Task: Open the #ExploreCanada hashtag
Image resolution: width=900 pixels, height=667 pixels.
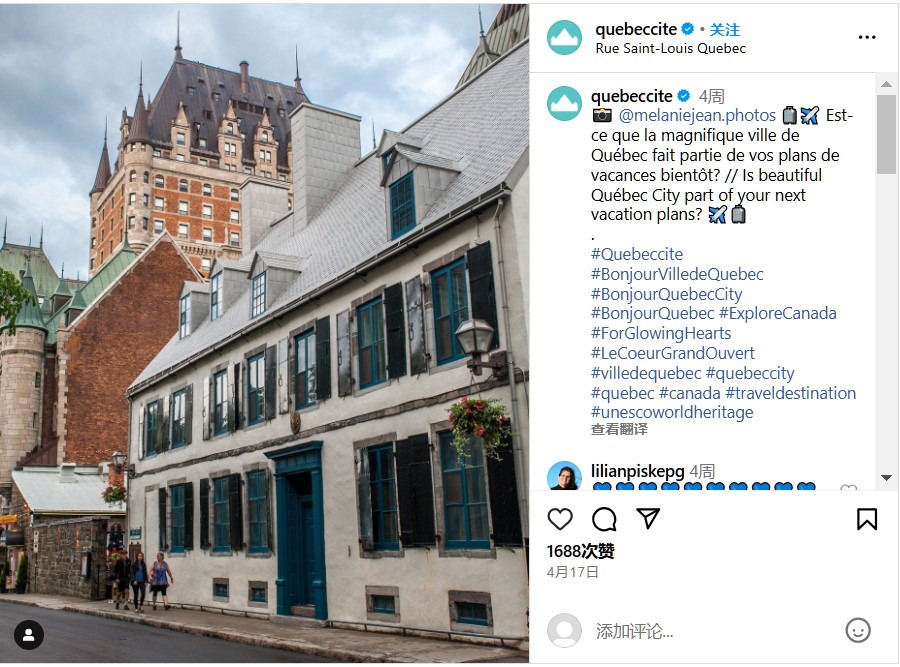Action: [x=777, y=313]
